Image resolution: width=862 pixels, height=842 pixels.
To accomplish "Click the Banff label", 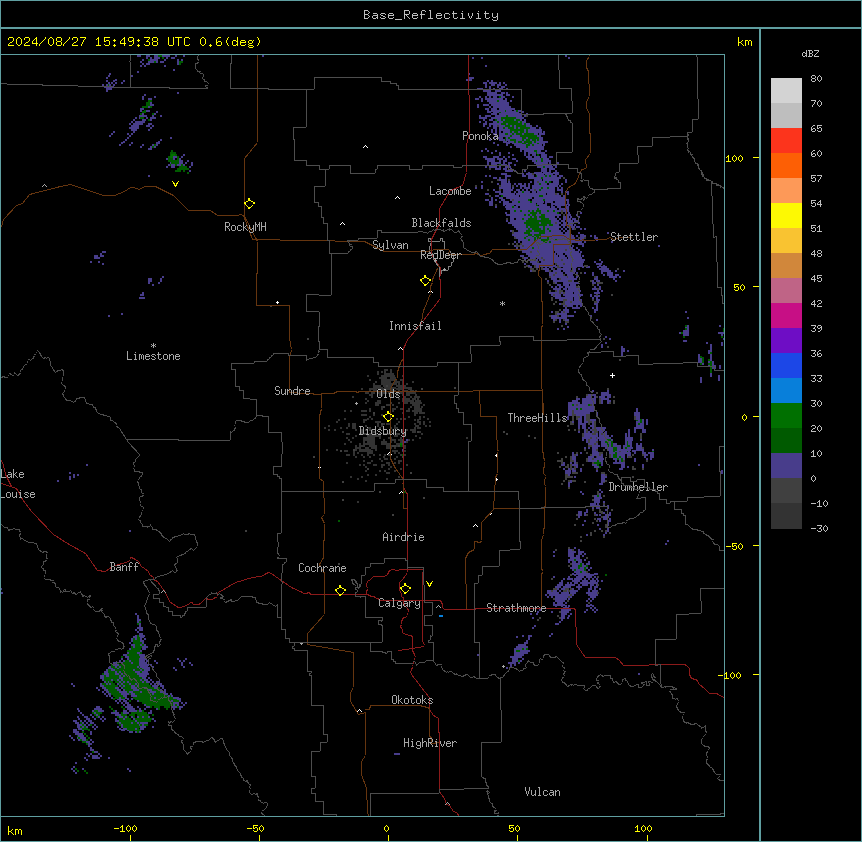I will coord(124,567).
